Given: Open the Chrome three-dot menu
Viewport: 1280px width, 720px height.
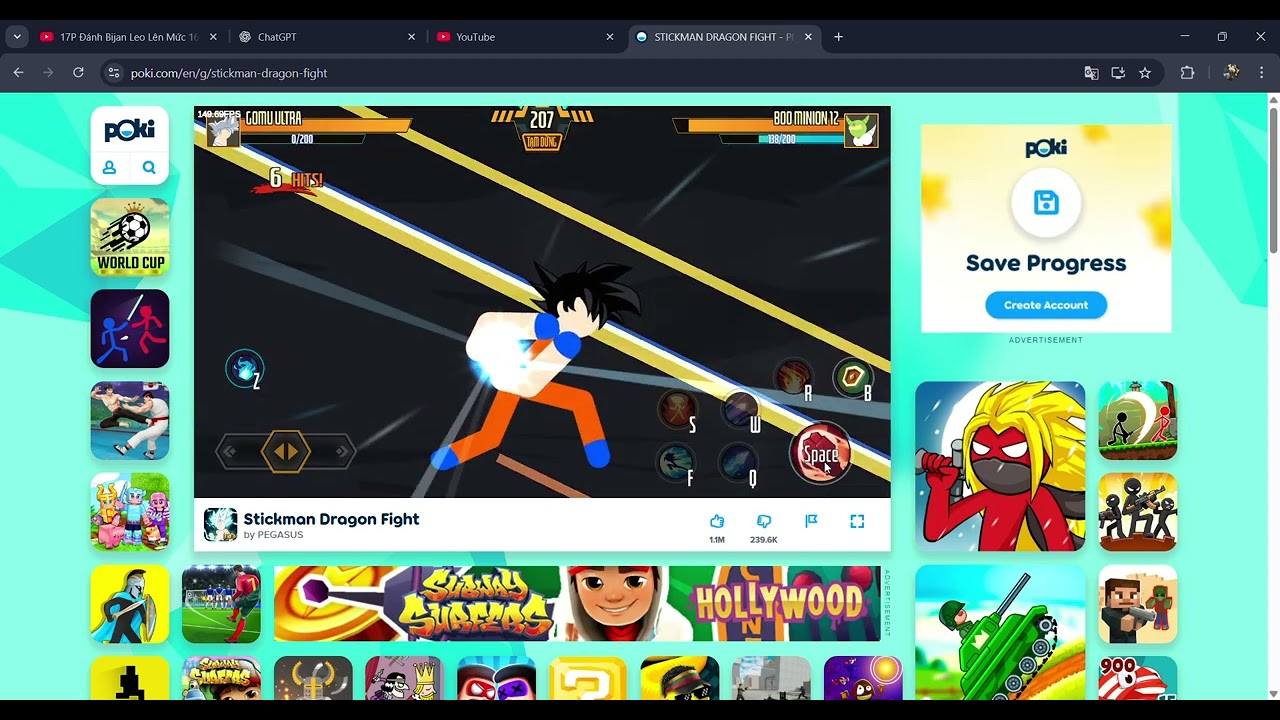Looking at the screenshot, I should click(x=1262, y=73).
